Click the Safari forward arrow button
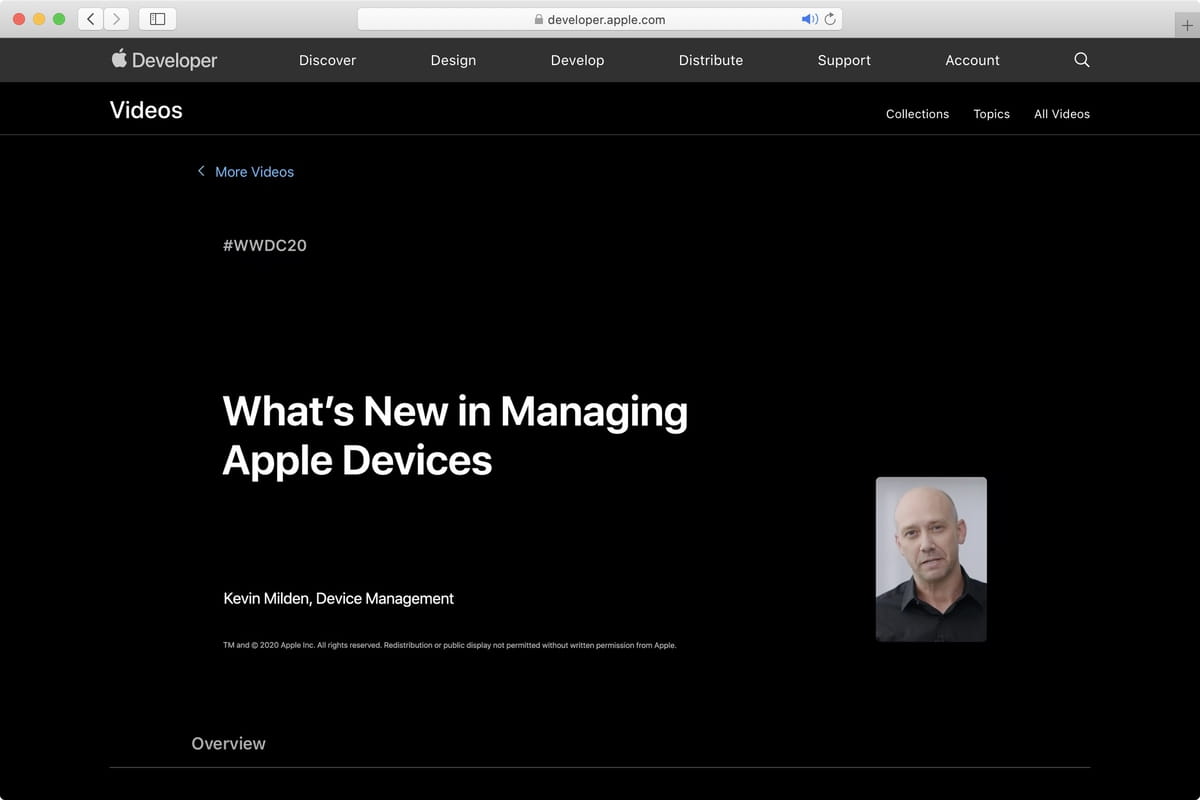The width and height of the screenshot is (1200, 800). click(x=116, y=19)
